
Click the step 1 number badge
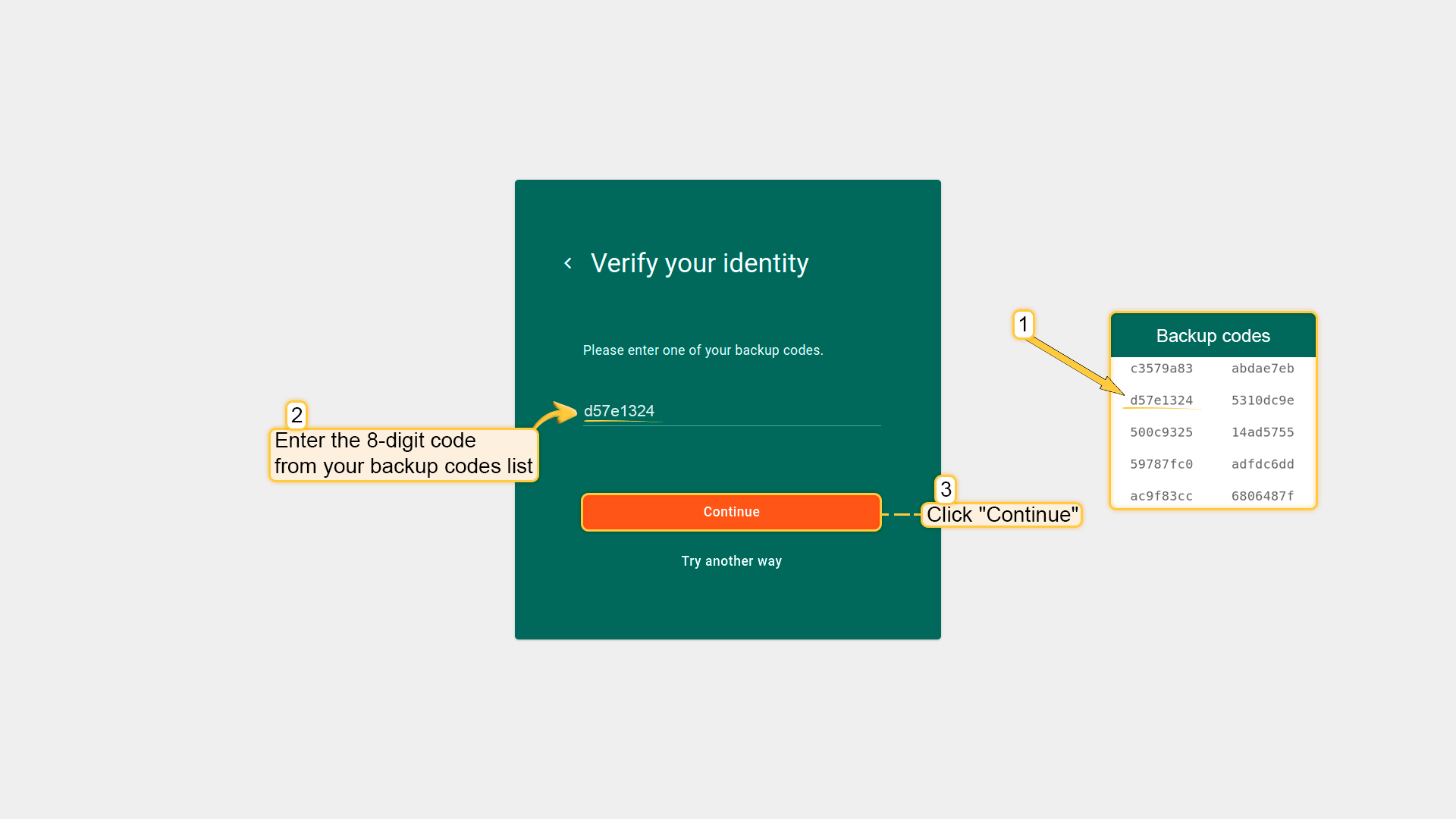click(1024, 325)
